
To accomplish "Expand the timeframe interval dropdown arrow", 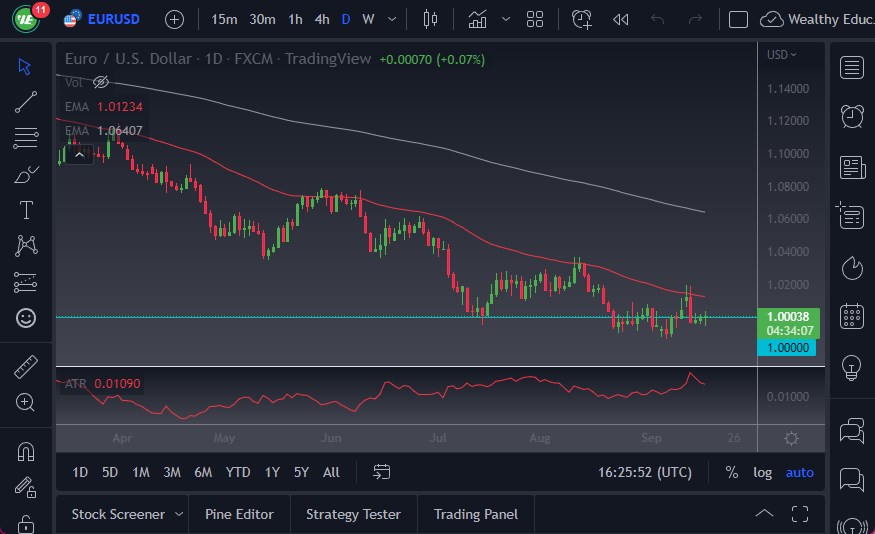I will [x=391, y=19].
